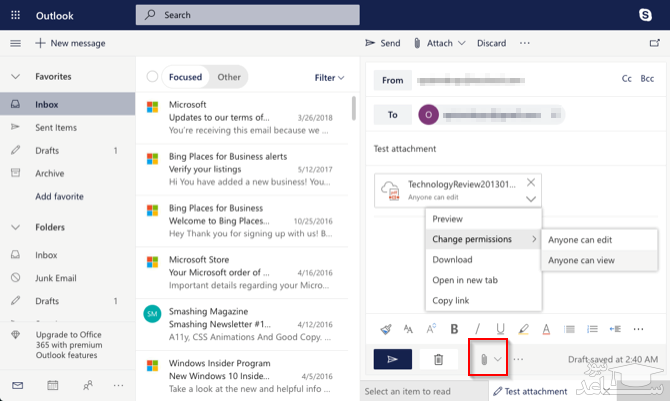Image resolution: width=670 pixels, height=401 pixels.
Task: Open the Filter dropdown
Action: tap(328, 77)
